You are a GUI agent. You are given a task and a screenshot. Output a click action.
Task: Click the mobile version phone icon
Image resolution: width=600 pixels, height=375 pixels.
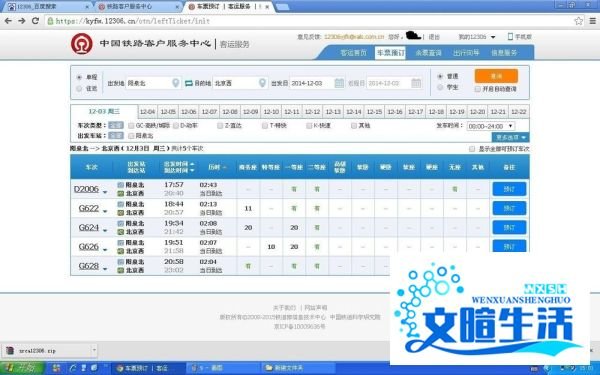(510, 36)
